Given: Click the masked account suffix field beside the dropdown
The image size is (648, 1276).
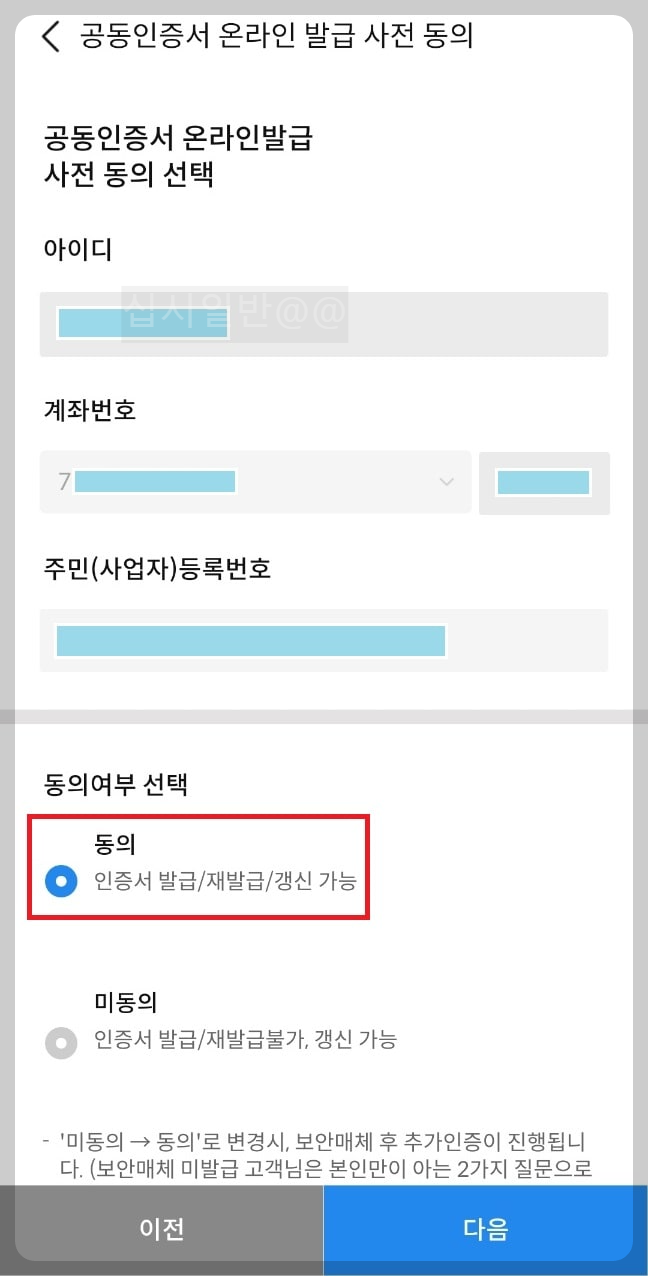Looking at the screenshot, I should [544, 482].
